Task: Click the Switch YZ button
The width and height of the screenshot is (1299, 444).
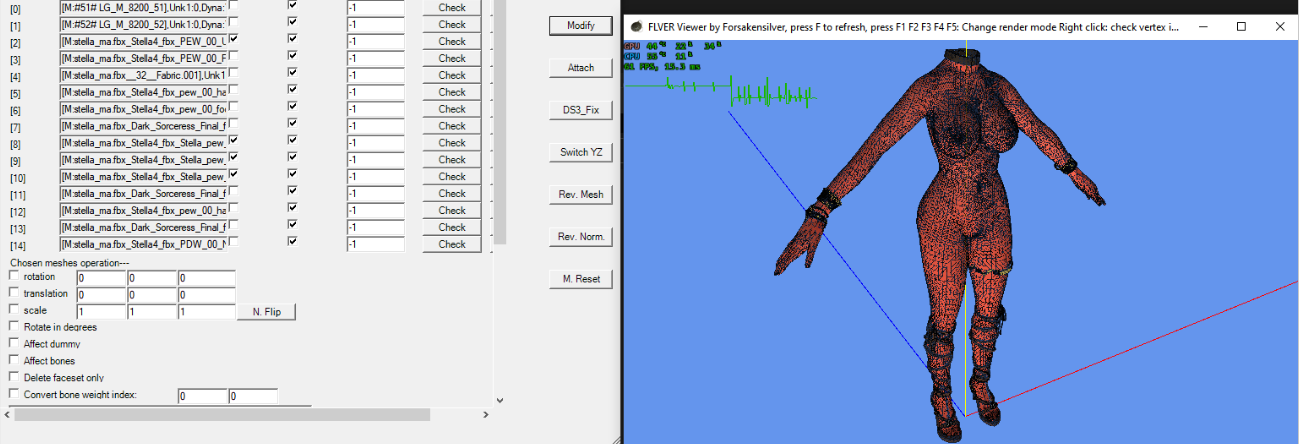Action: coord(580,152)
